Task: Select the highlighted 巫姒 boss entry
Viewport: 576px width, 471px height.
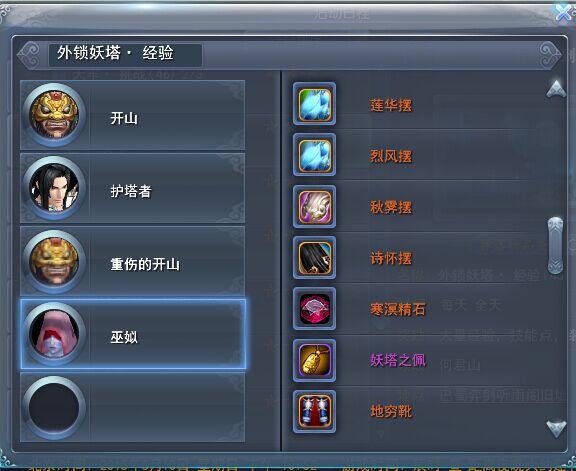Action: pos(133,334)
